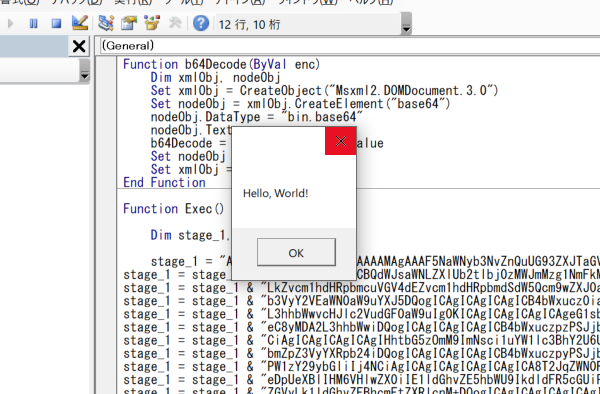This screenshot has width=600, height=394.
Task: Click the stage_1 line starting "b3VyY2VEaWN0"
Action: tap(361, 301)
